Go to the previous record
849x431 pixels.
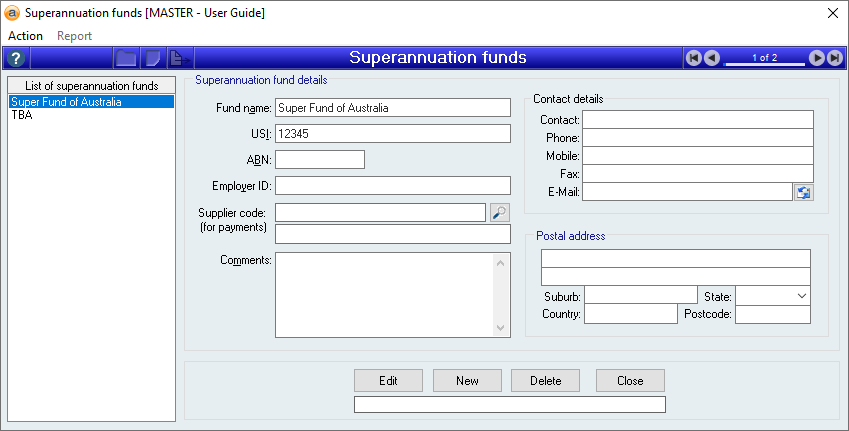[711, 58]
